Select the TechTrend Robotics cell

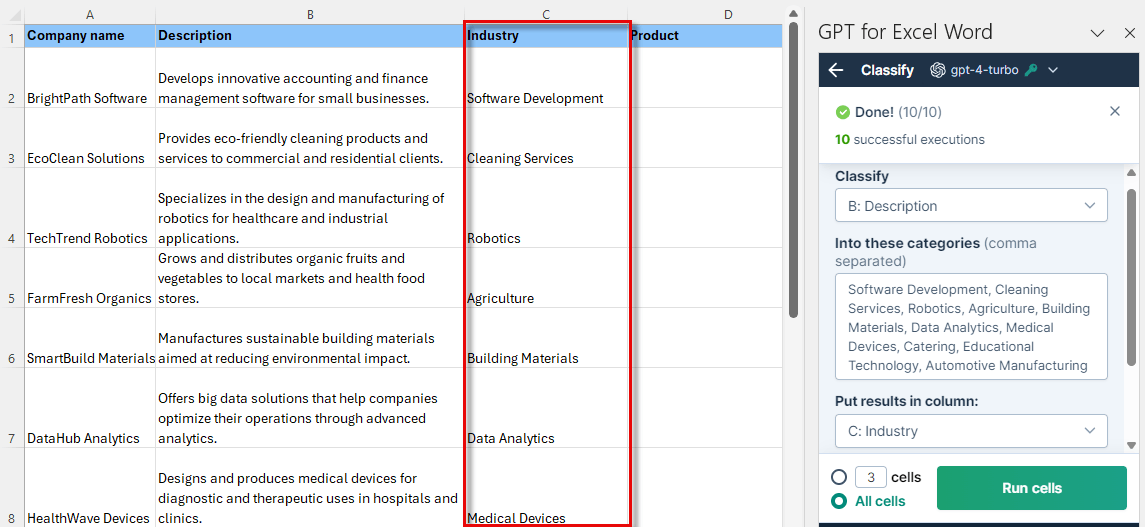(x=90, y=208)
